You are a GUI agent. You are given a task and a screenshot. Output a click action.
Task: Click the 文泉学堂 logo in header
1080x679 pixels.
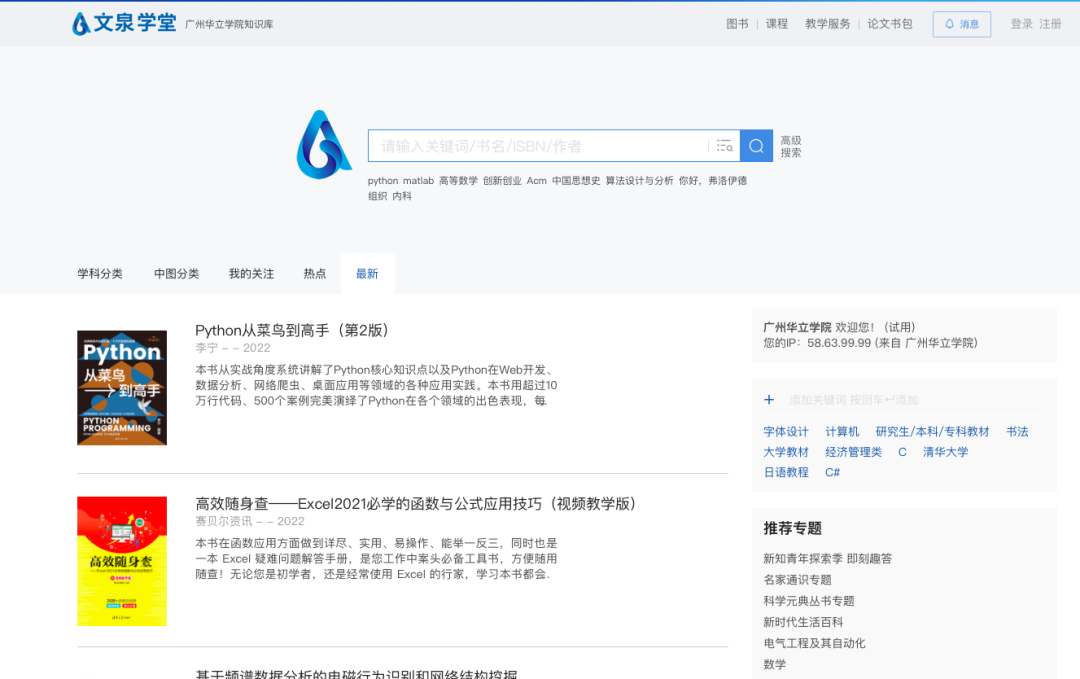click(x=125, y=23)
